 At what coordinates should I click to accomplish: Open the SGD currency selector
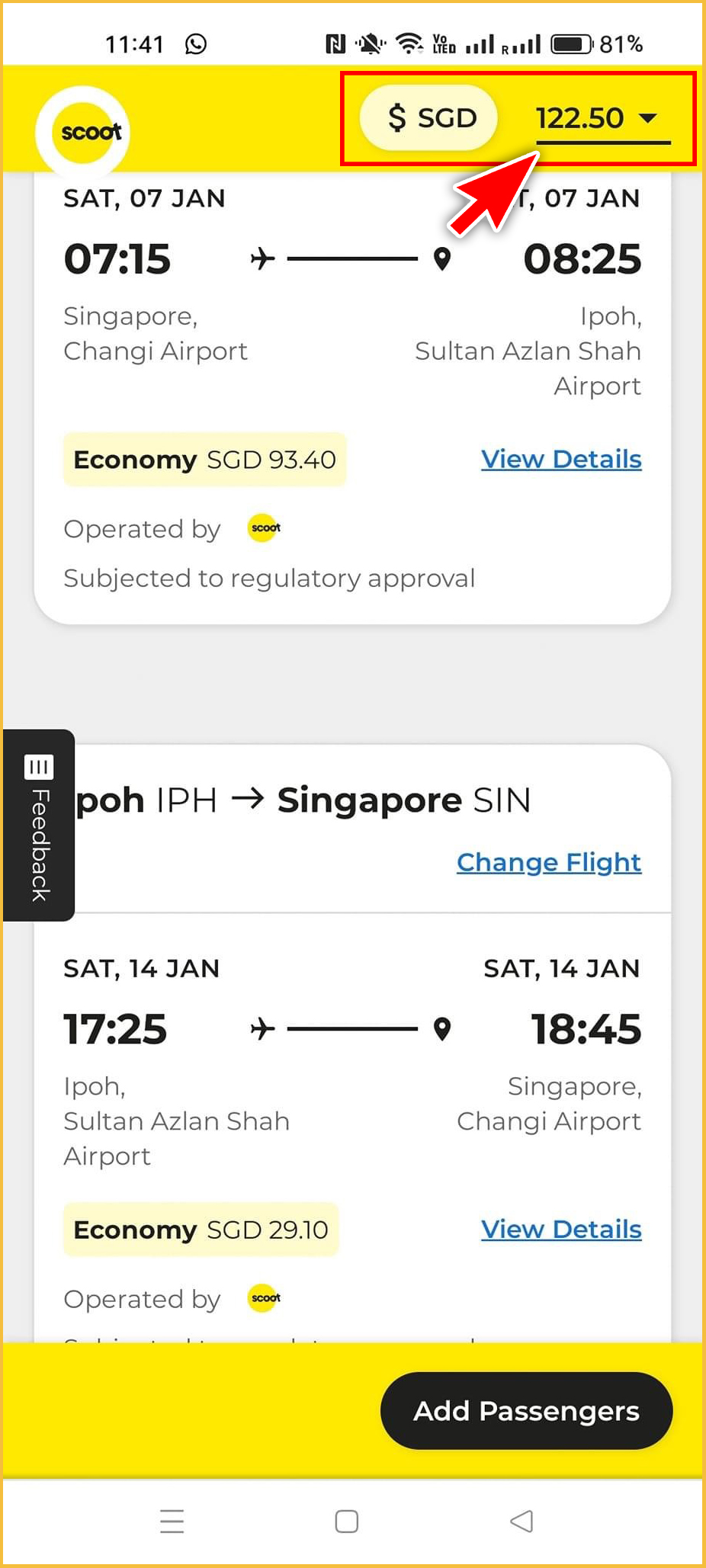(429, 118)
